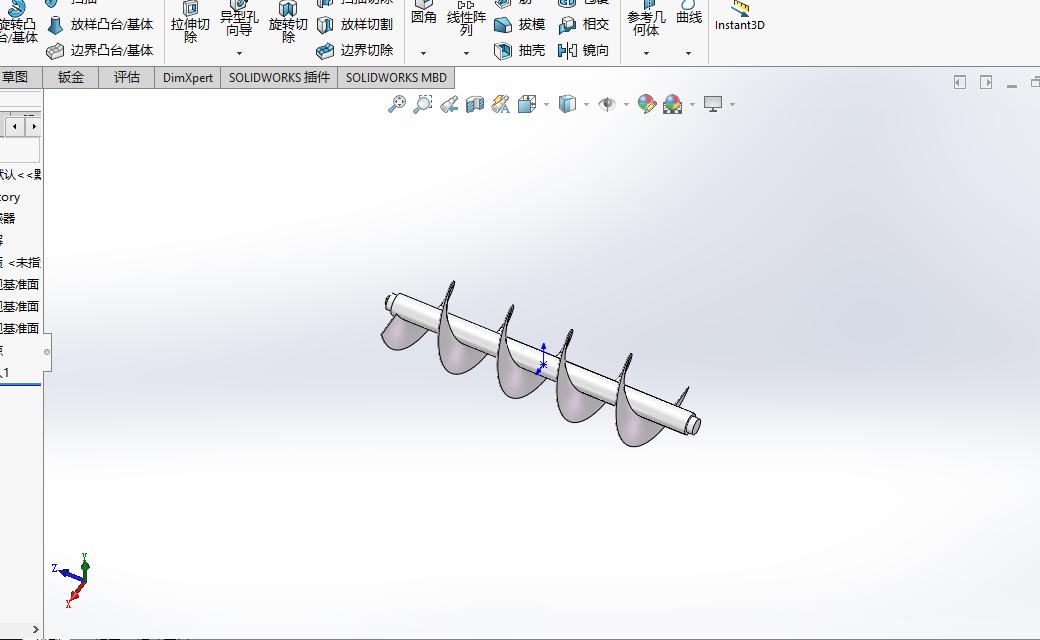Screen dimensions: 1040x640
Task: Click the Apply Scene icon
Action: [673, 104]
